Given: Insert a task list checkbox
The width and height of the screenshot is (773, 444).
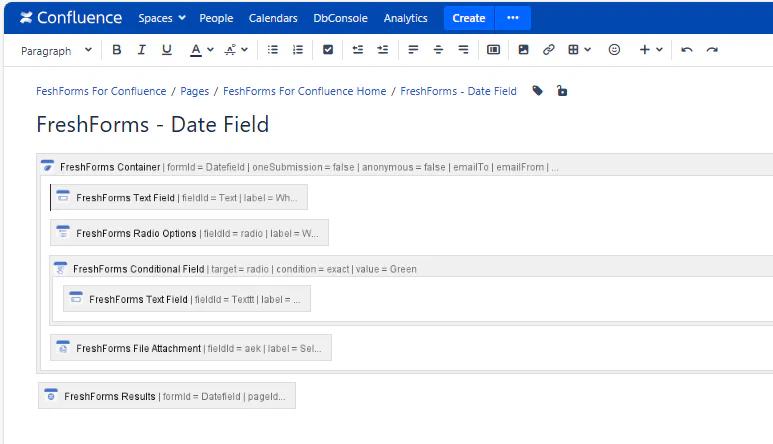Looking at the screenshot, I should (328, 50).
